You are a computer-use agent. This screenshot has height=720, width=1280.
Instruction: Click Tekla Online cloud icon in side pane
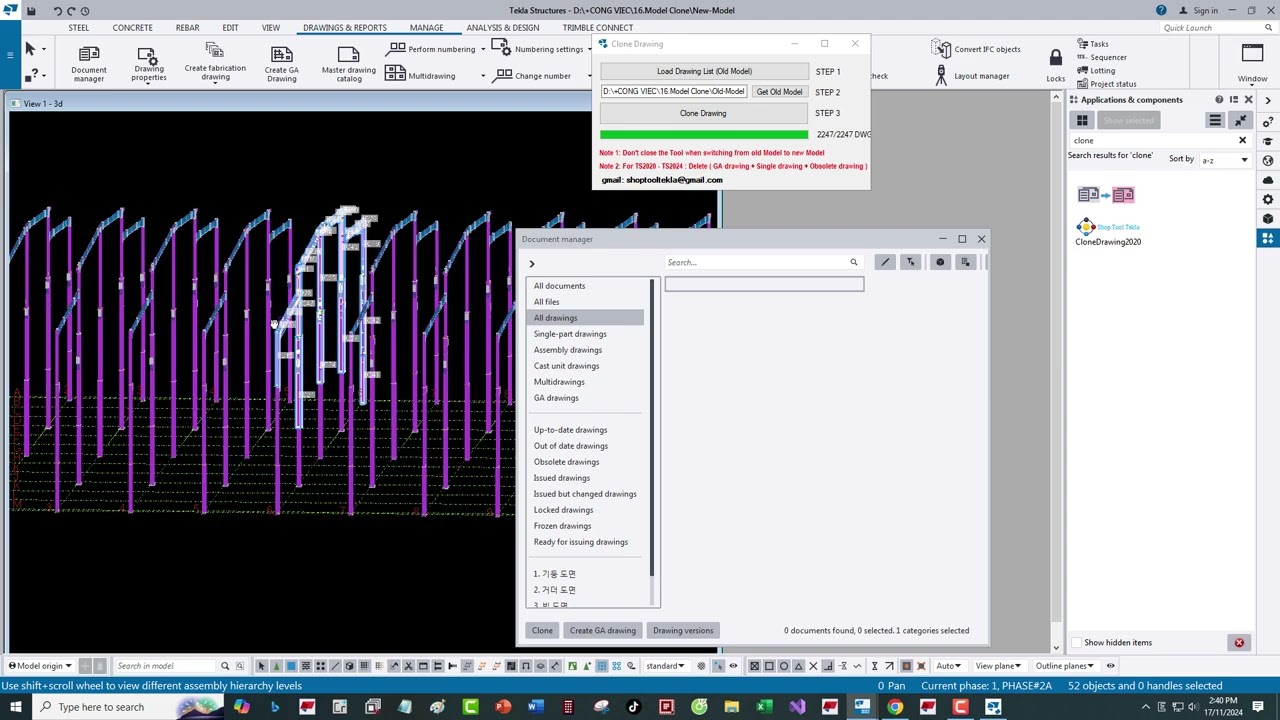point(1268,180)
